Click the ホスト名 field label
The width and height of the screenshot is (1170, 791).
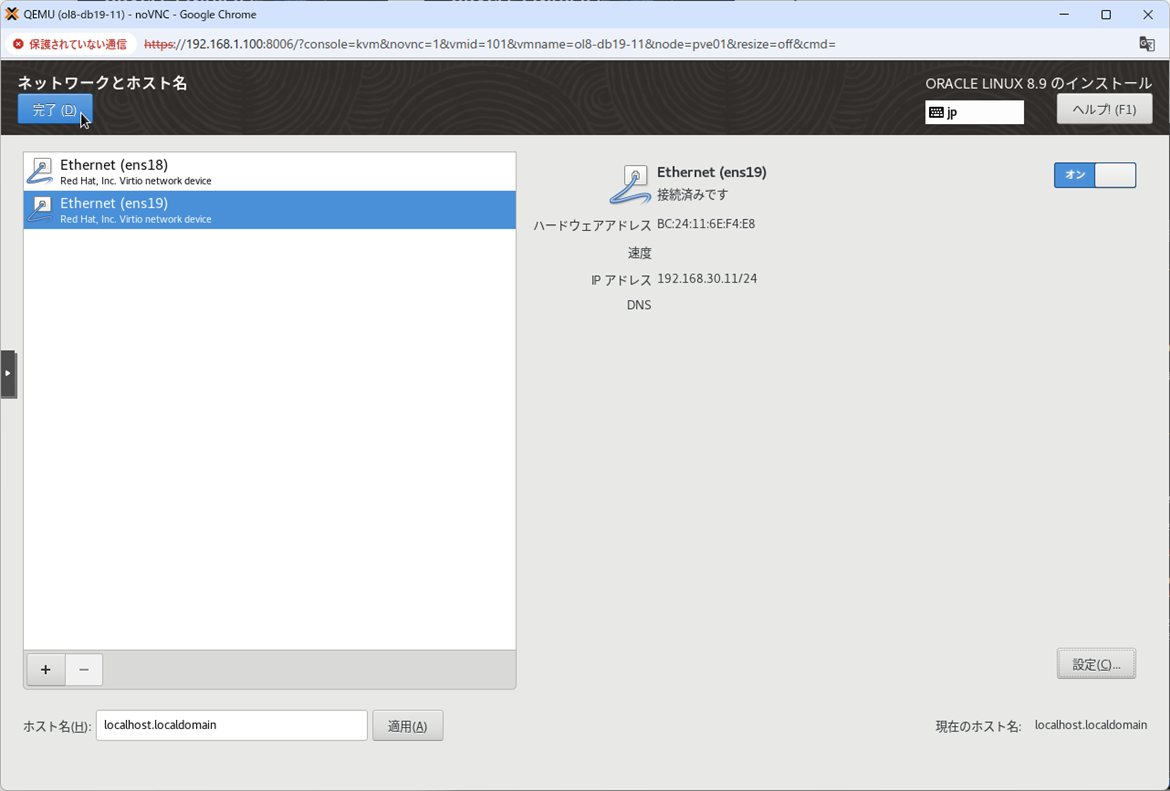pos(57,726)
